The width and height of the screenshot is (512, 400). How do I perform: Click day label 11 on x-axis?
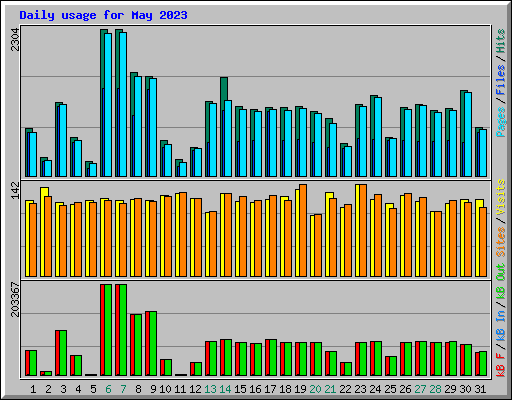[180, 389]
